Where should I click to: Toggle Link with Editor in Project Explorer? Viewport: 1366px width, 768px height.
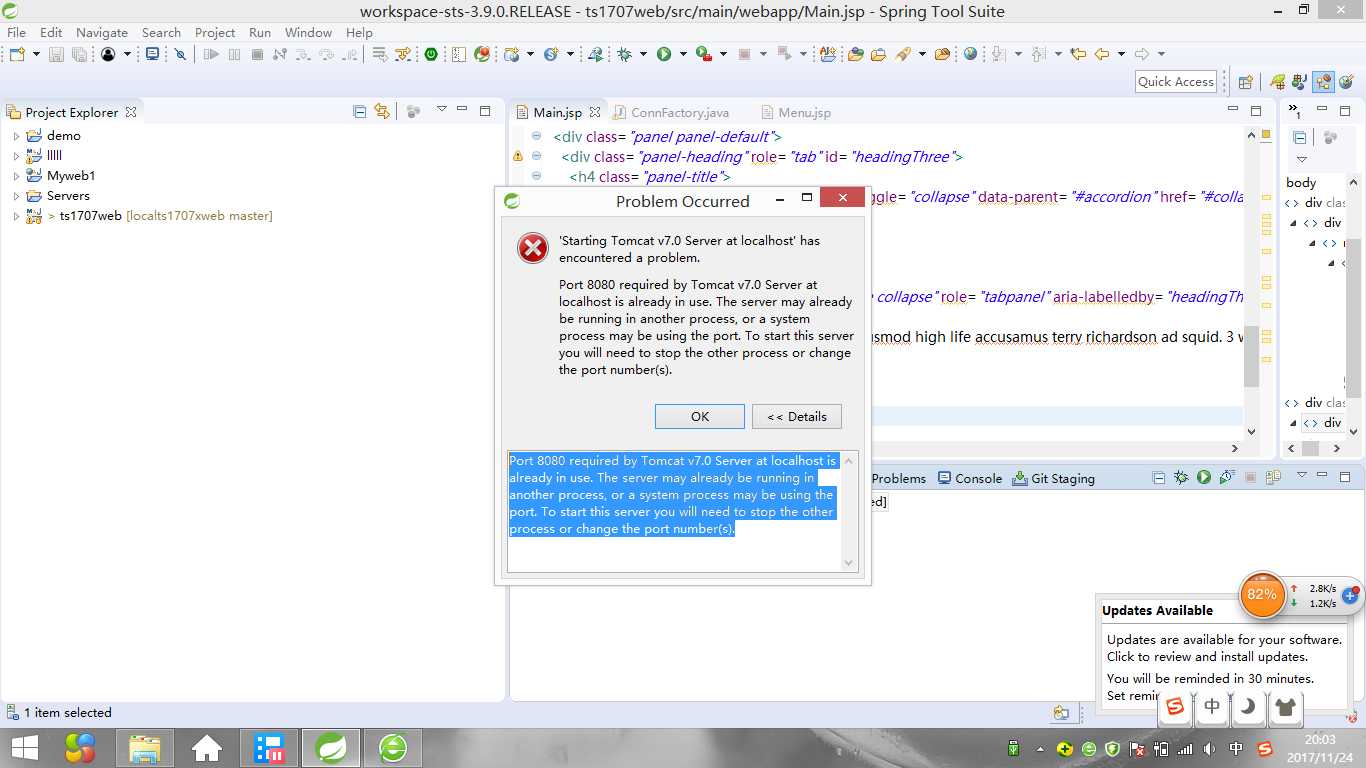tap(382, 111)
